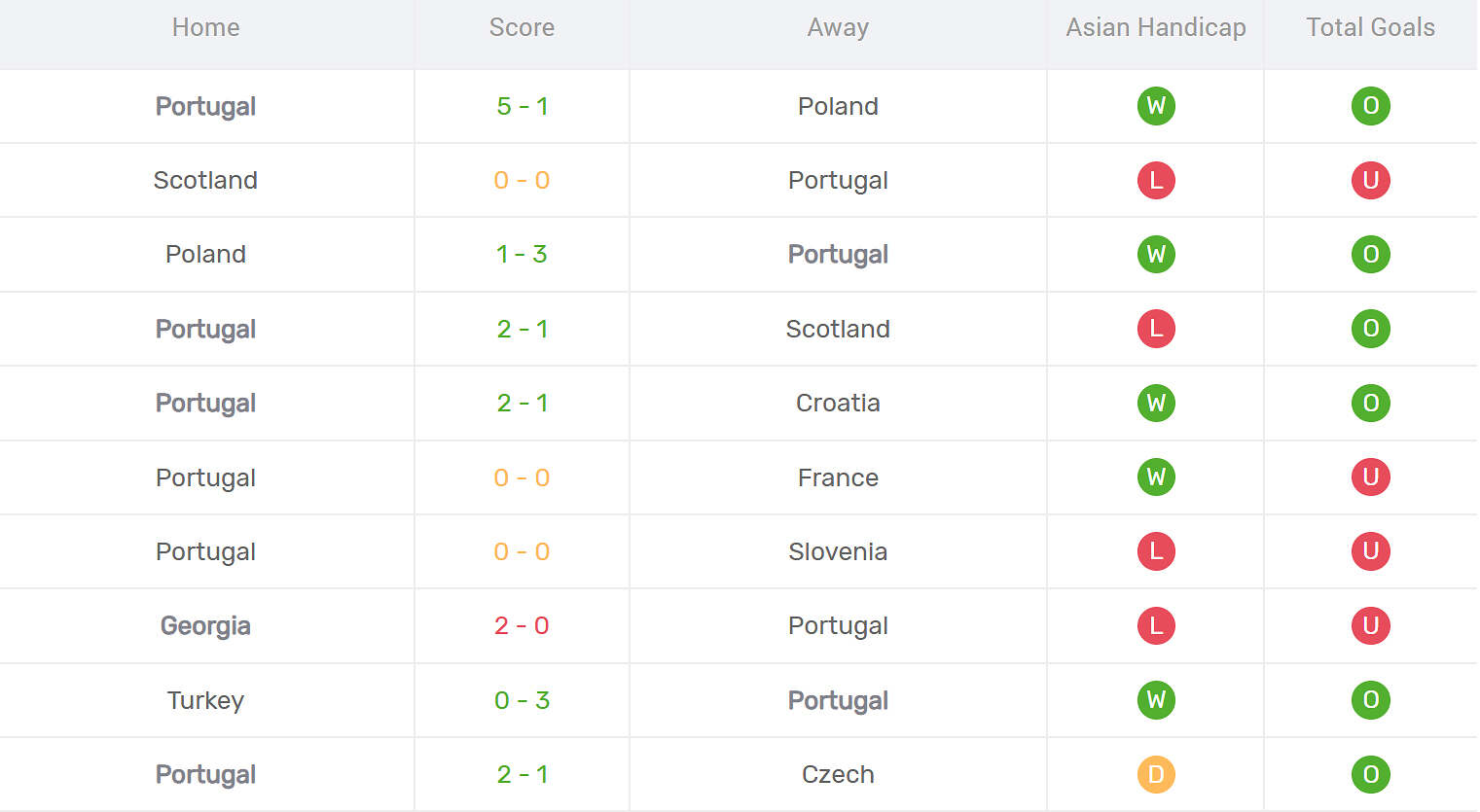Click the W badge in Portugal vs France row

coord(1156,477)
